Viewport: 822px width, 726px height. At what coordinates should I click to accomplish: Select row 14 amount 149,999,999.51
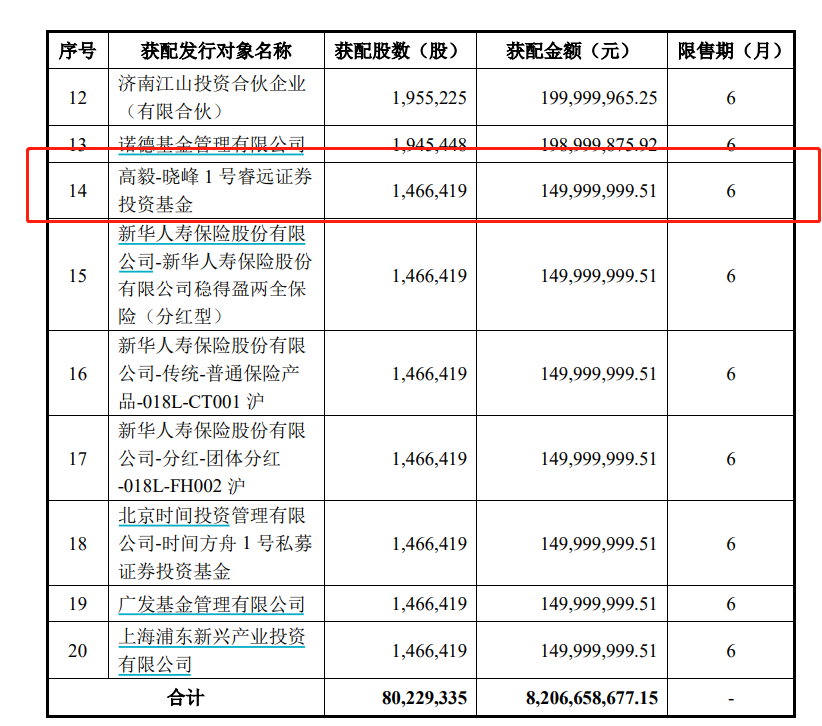click(599, 191)
